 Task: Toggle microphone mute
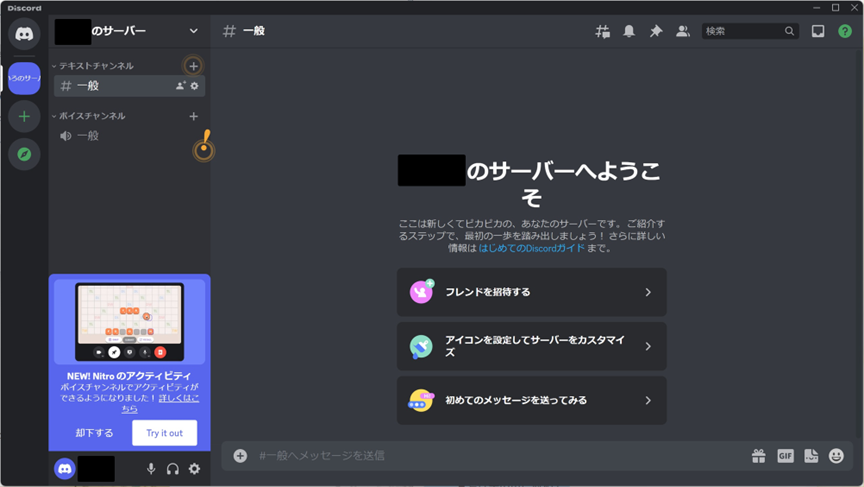151,469
